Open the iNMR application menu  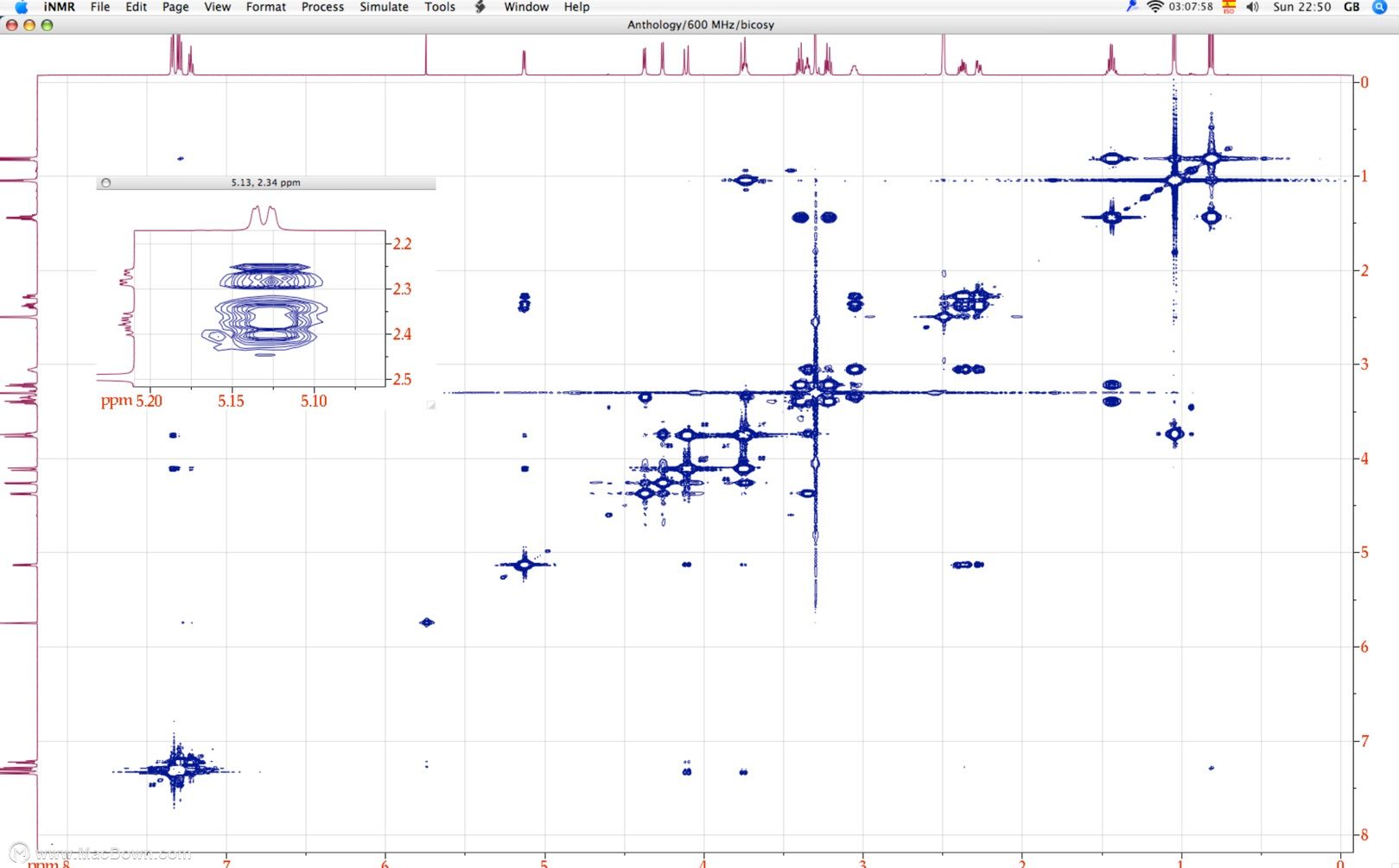[x=60, y=7]
